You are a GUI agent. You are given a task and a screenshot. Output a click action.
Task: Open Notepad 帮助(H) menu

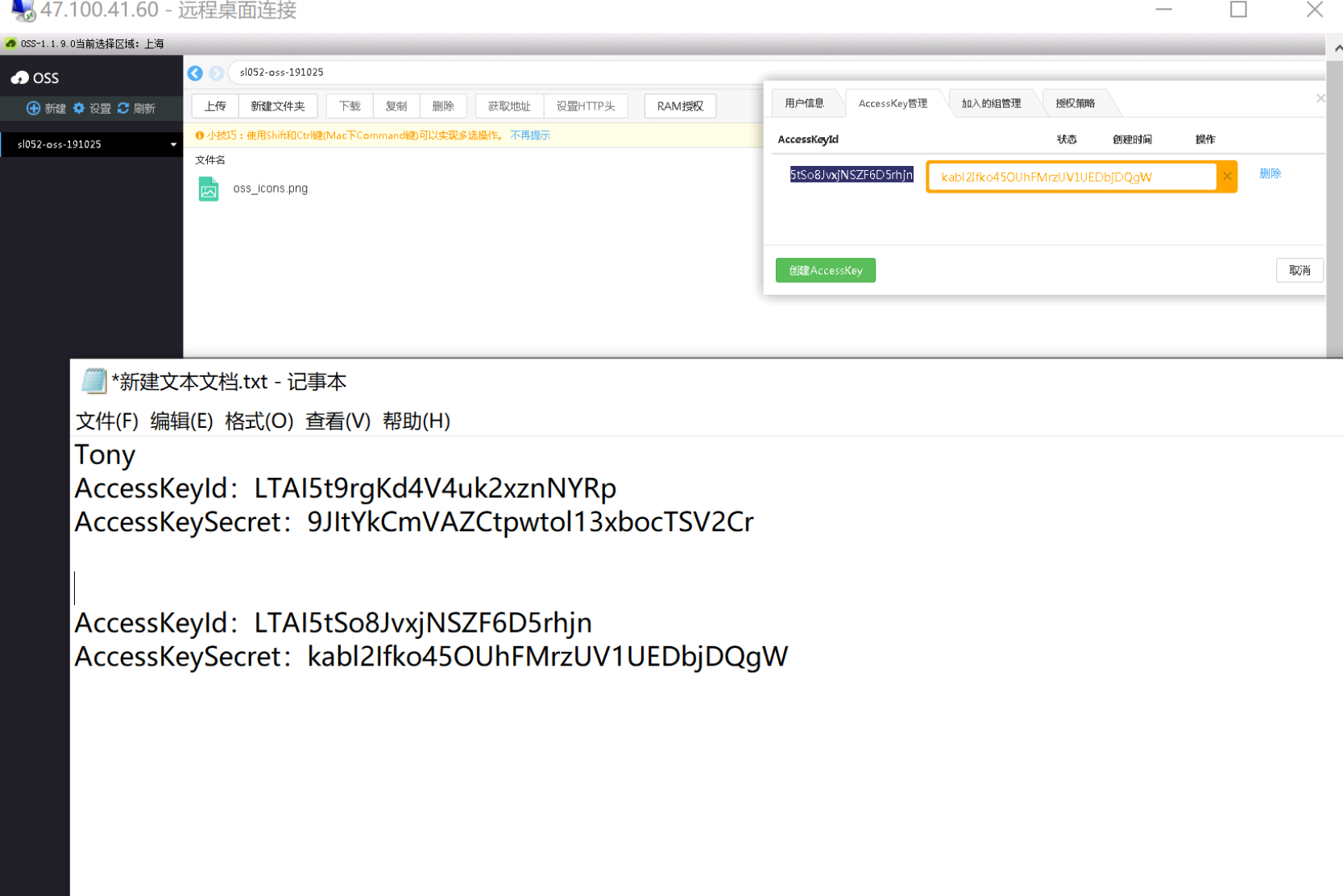coord(417,421)
